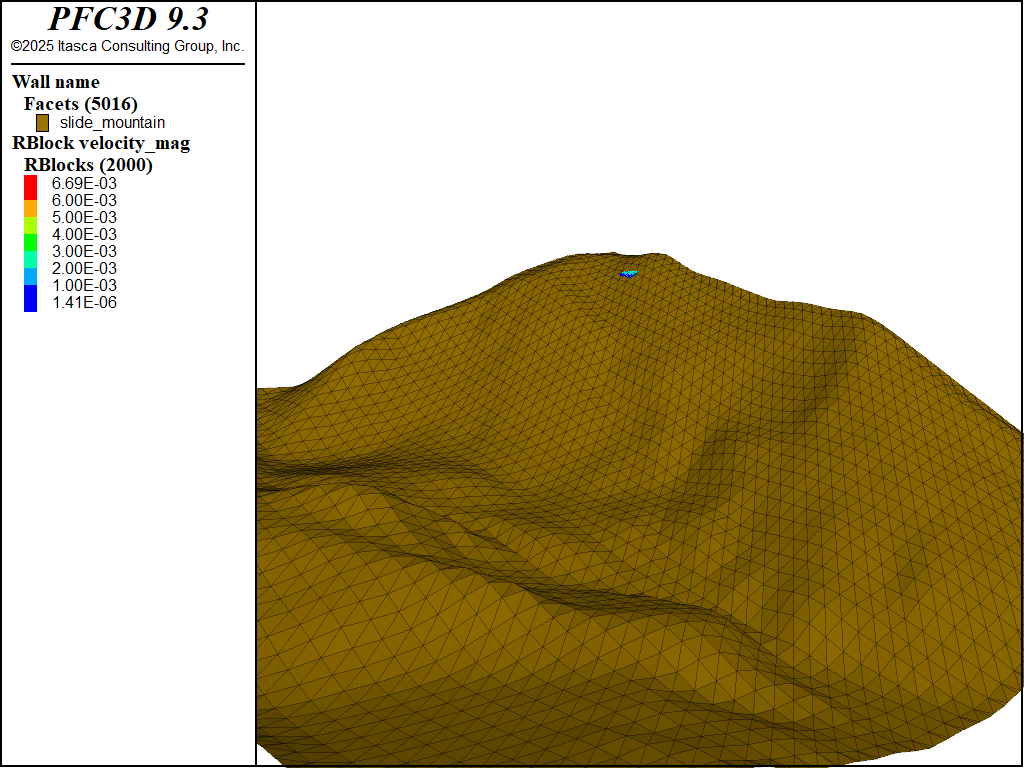Select the Facets (5016) legend entry

coord(81,103)
